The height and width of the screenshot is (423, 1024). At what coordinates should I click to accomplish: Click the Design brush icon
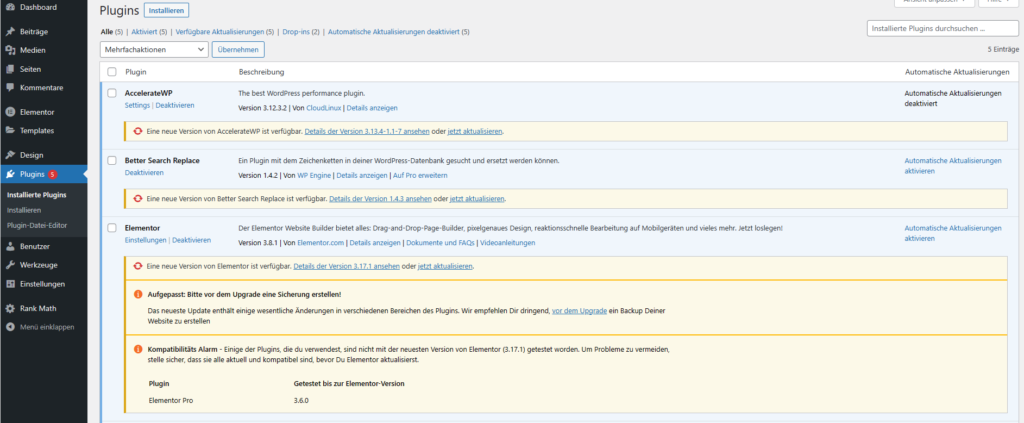[10, 155]
